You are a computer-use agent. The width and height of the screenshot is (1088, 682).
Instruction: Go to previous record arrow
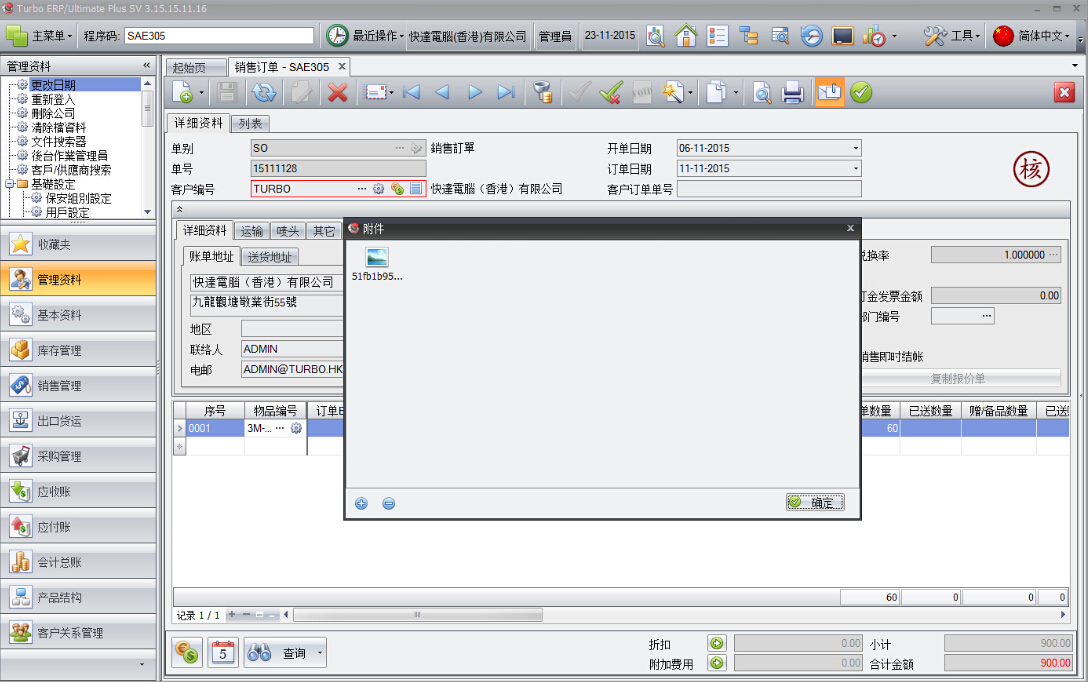(x=443, y=92)
